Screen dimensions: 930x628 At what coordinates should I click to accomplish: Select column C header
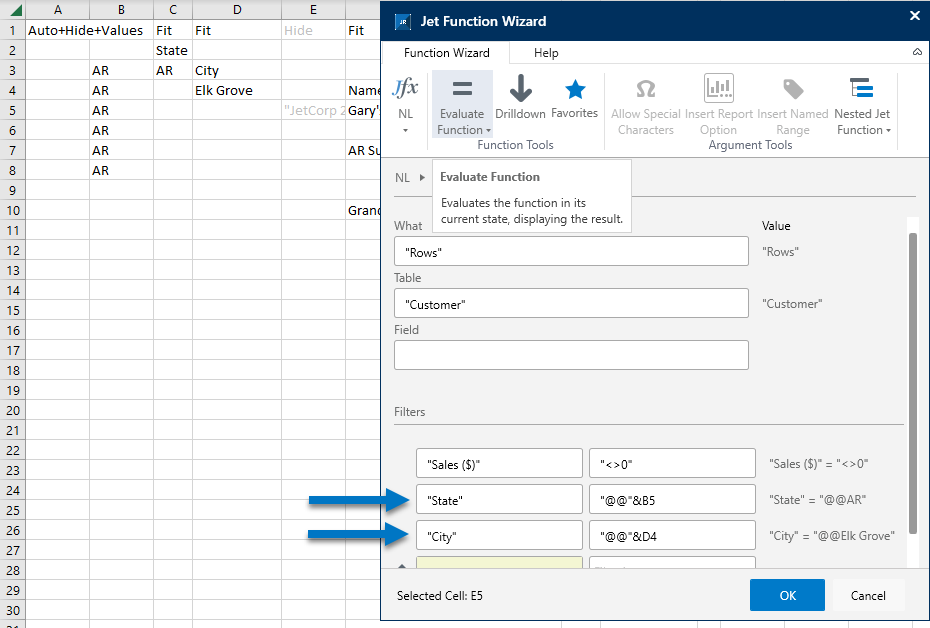pyautogui.click(x=173, y=9)
